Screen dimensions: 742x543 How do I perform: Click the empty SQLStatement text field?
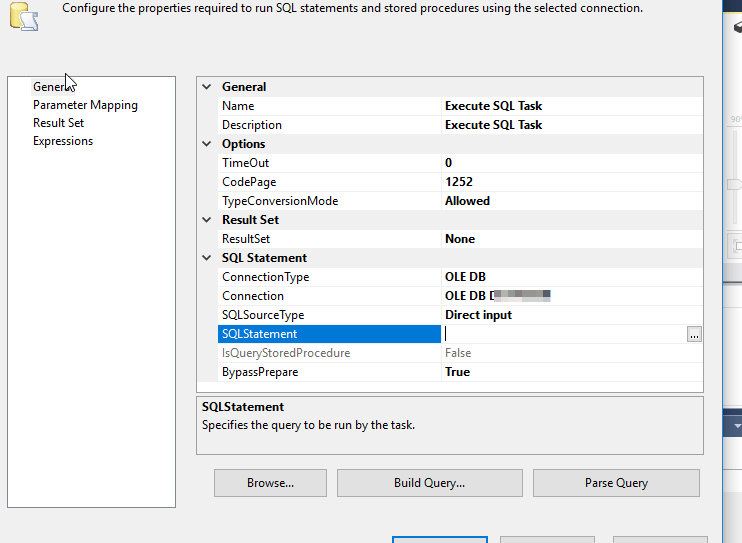[x=564, y=334]
